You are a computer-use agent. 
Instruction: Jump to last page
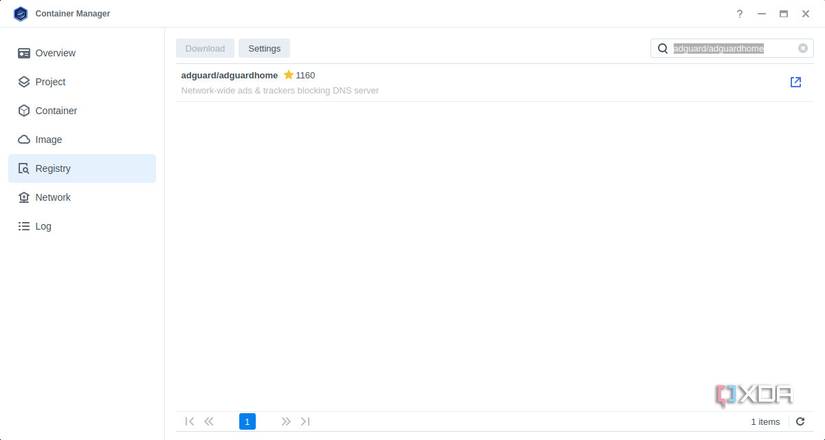pyautogui.click(x=305, y=422)
